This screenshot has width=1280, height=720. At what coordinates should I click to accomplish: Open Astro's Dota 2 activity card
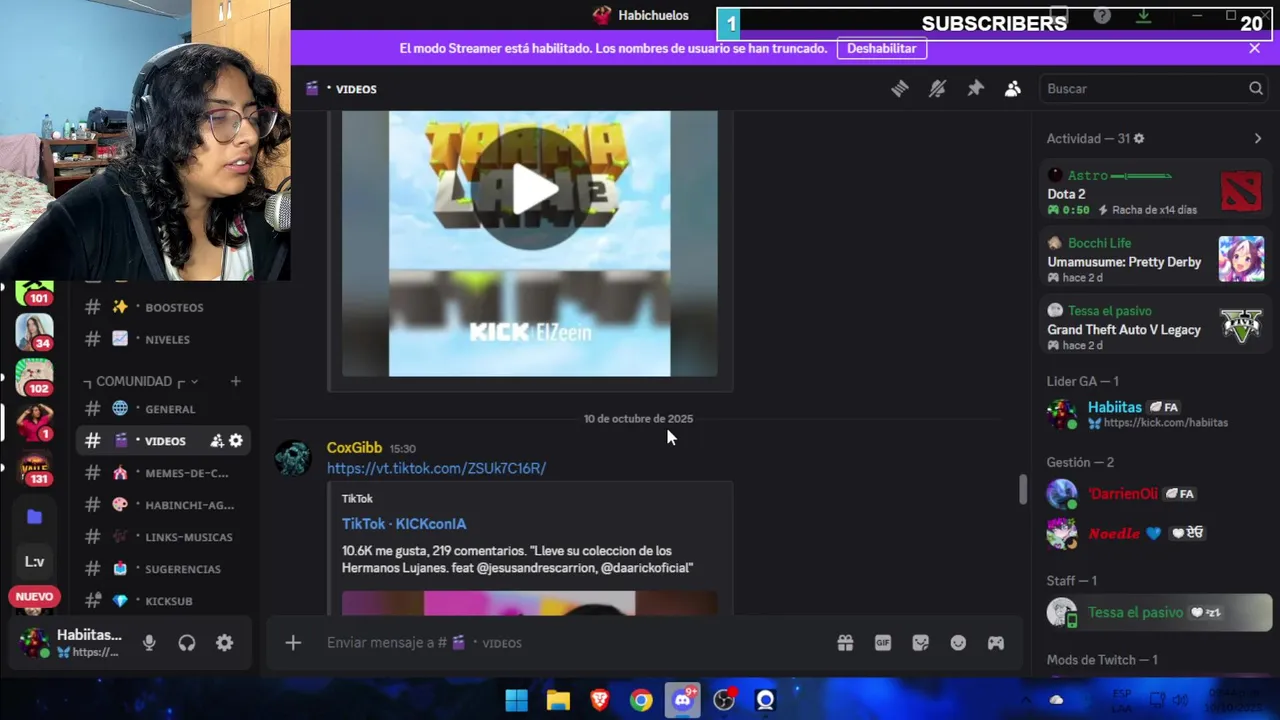click(x=1155, y=192)
